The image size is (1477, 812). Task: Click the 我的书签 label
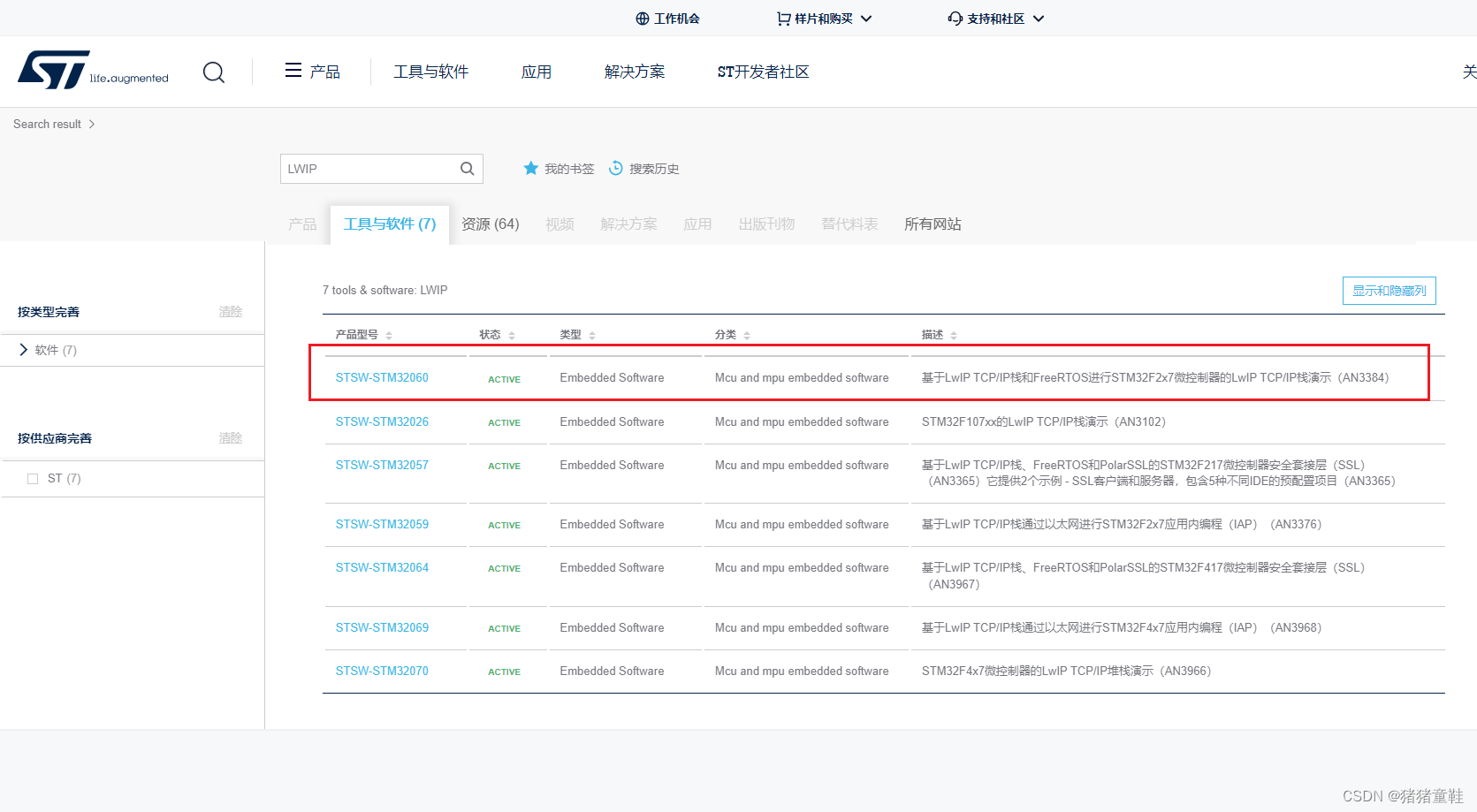(569, 169)
